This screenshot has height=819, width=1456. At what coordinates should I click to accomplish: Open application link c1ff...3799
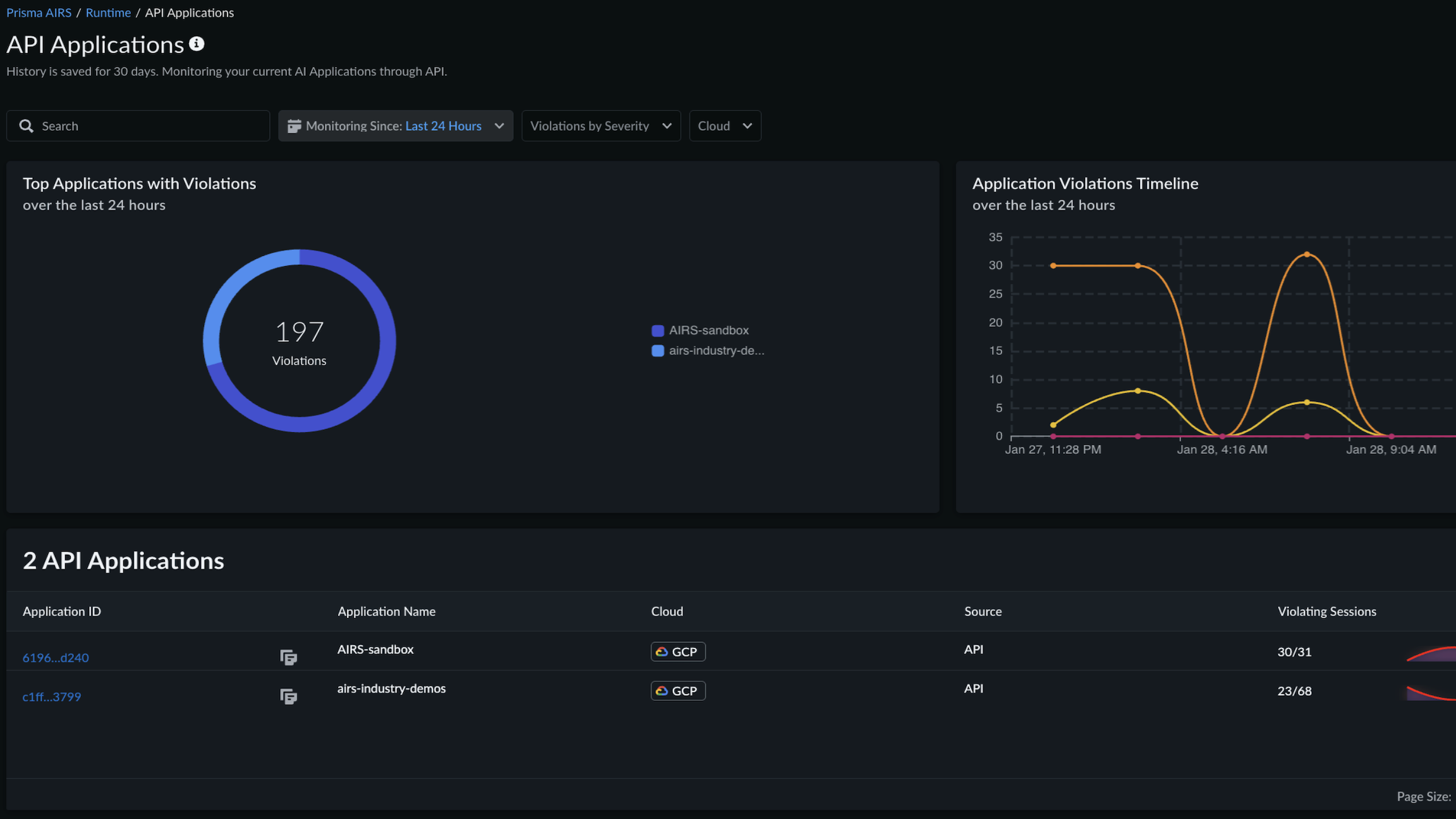coord(52,696)
